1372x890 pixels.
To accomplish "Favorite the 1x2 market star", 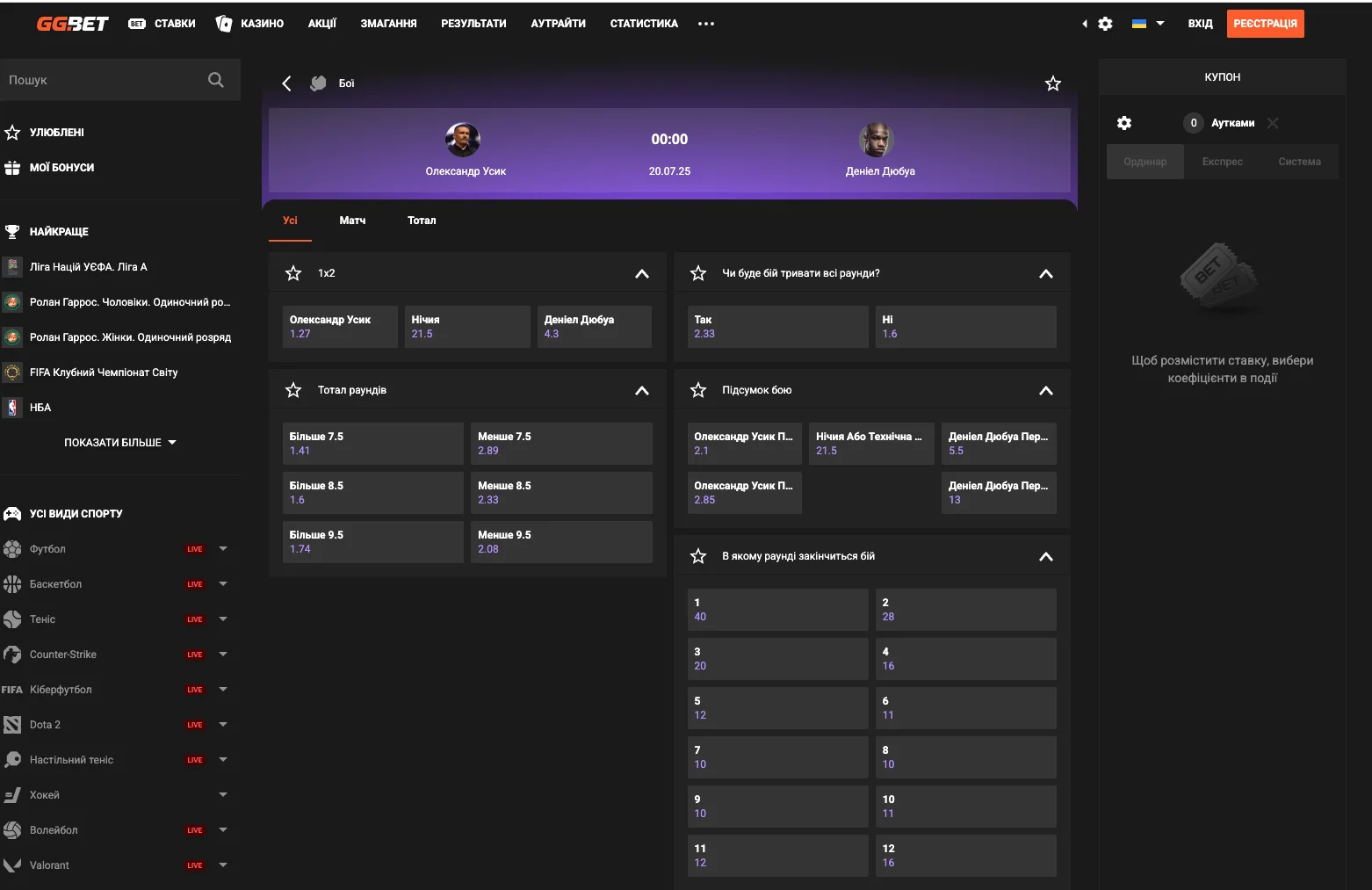I will tap(293, 273).
